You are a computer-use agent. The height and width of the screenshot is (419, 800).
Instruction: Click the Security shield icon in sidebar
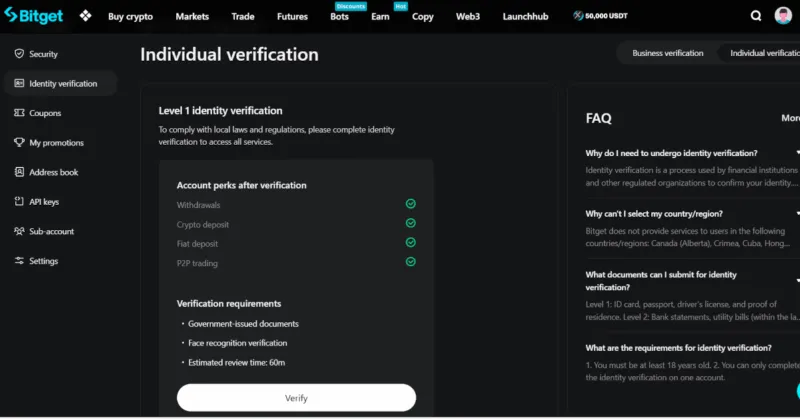pos(19,54)
